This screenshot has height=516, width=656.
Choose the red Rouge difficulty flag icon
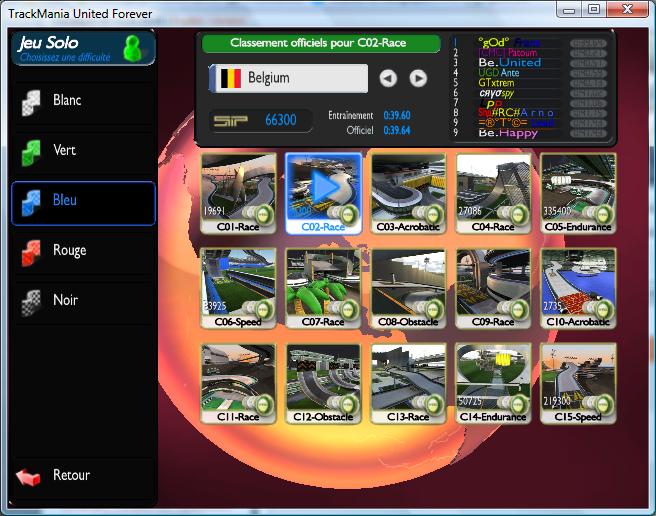click(x=32, y=251)
